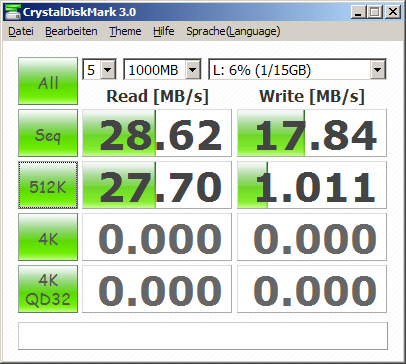Expand the test size dropdown showing 1000MB
This screenshot has width=406, height=364.
pyautogui.click(x=193, y=70)
